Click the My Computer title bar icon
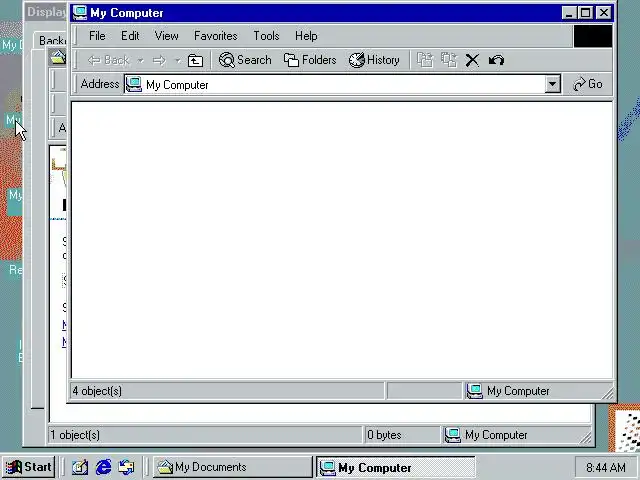Viewport: 640px width, 480px height. coord(80,13)
